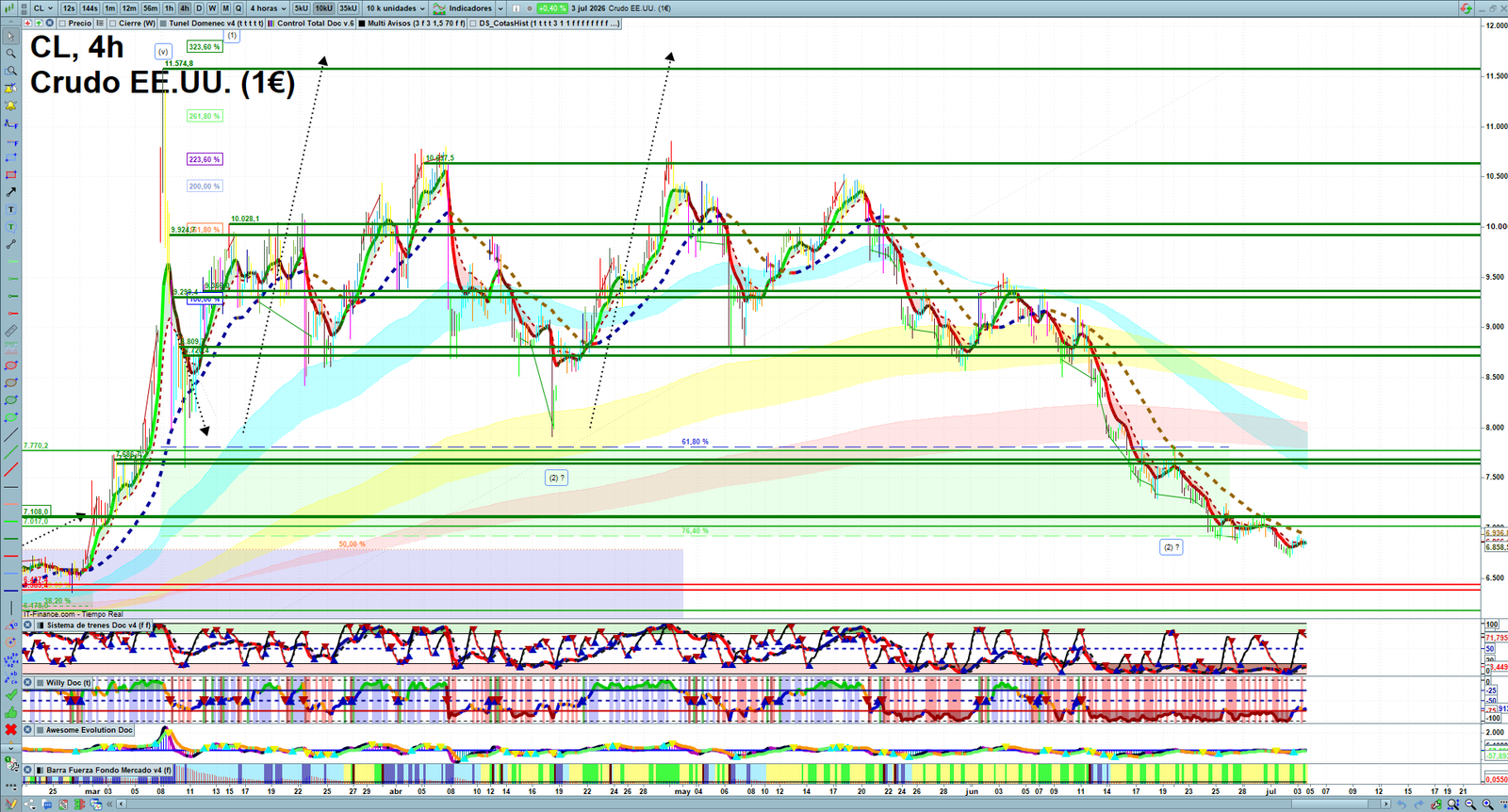The height and width of the screenshot is (812, 1508).
Task: Click the green thumbs-up tool
Action: click(x=10, y=712)
